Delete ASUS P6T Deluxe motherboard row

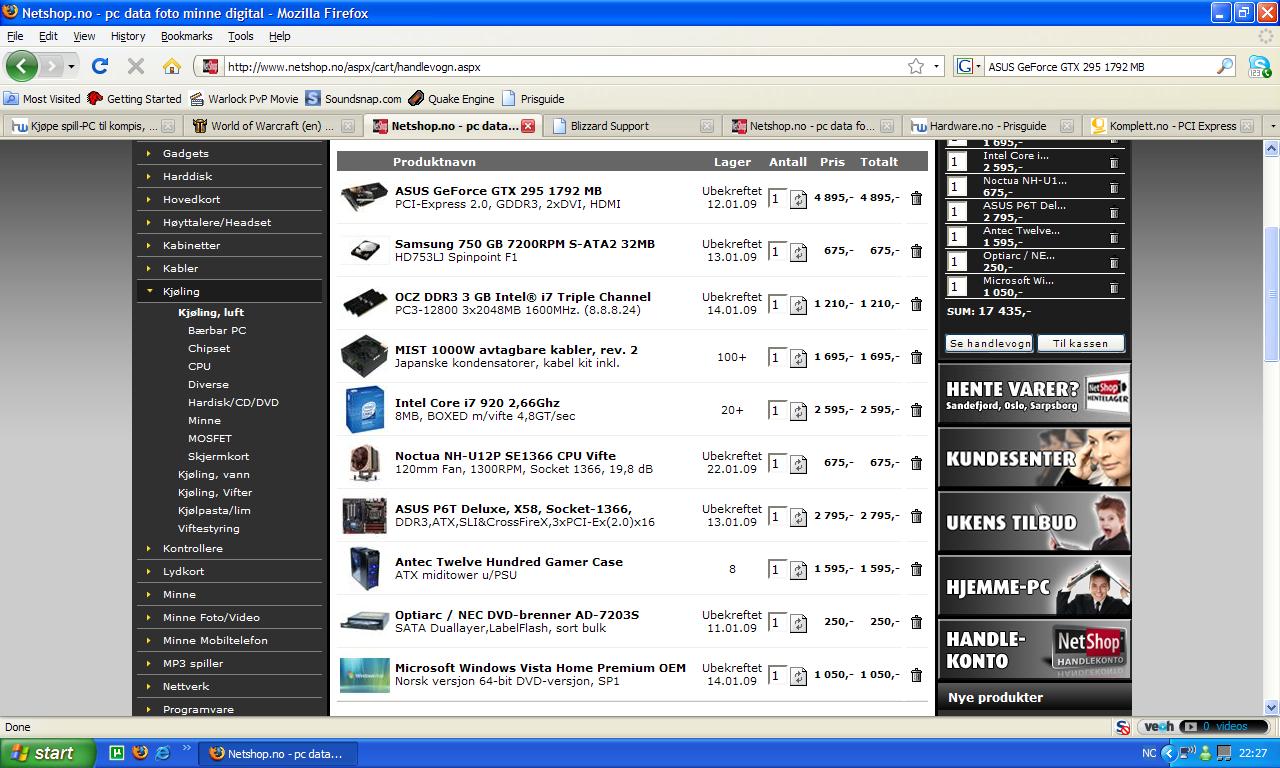pos(916,516)
